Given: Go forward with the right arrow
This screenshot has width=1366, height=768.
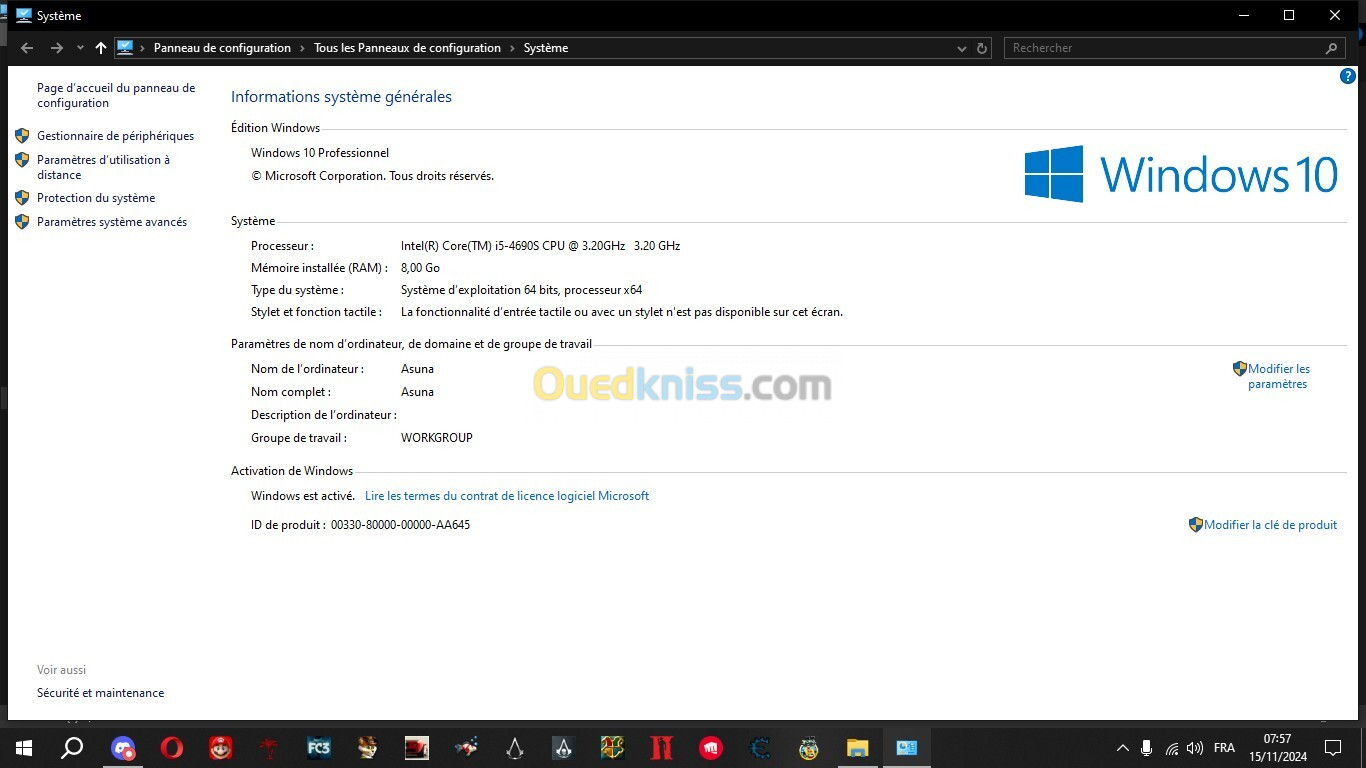Looking at the screenshot, I should pos(57,48).
